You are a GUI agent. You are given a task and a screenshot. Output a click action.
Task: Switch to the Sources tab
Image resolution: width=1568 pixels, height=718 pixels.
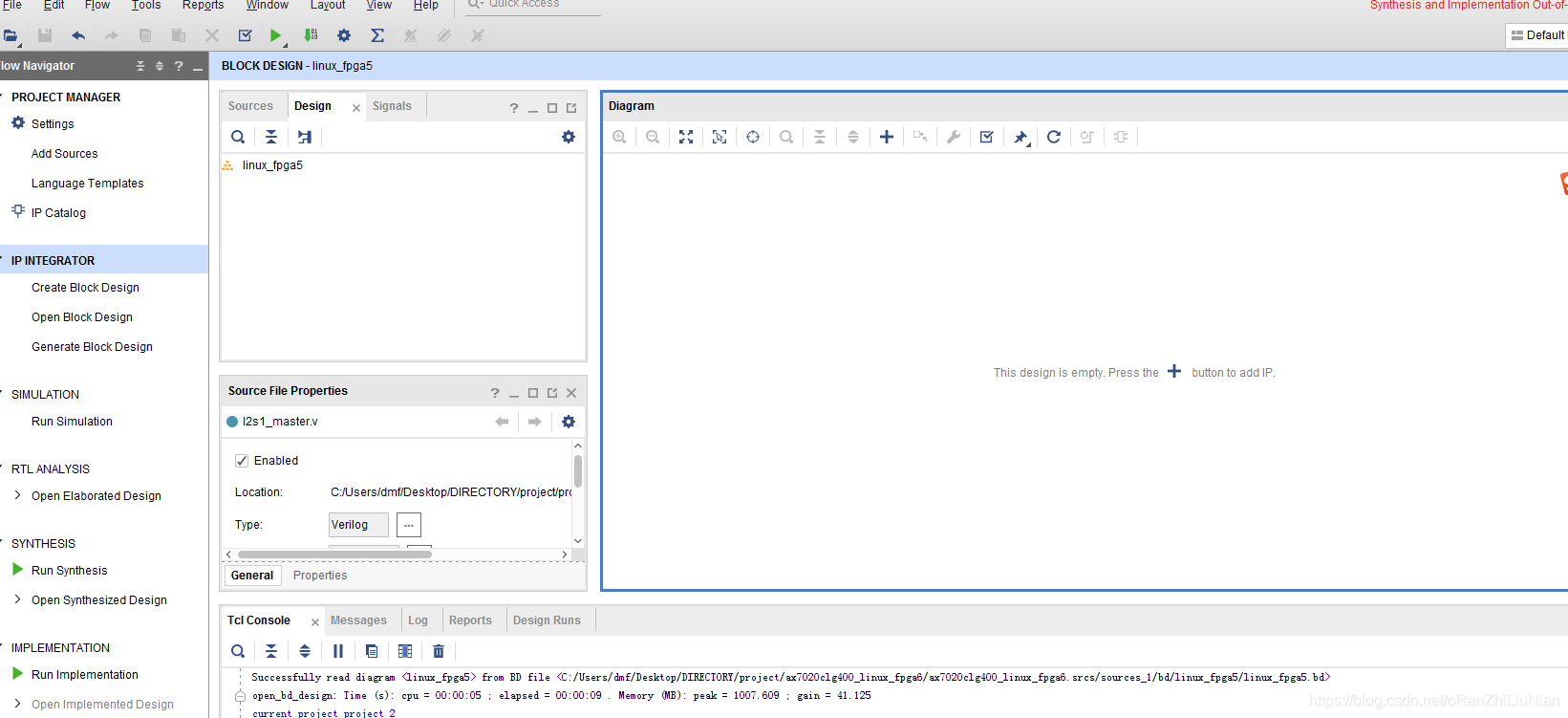click(x=250, y=106)
